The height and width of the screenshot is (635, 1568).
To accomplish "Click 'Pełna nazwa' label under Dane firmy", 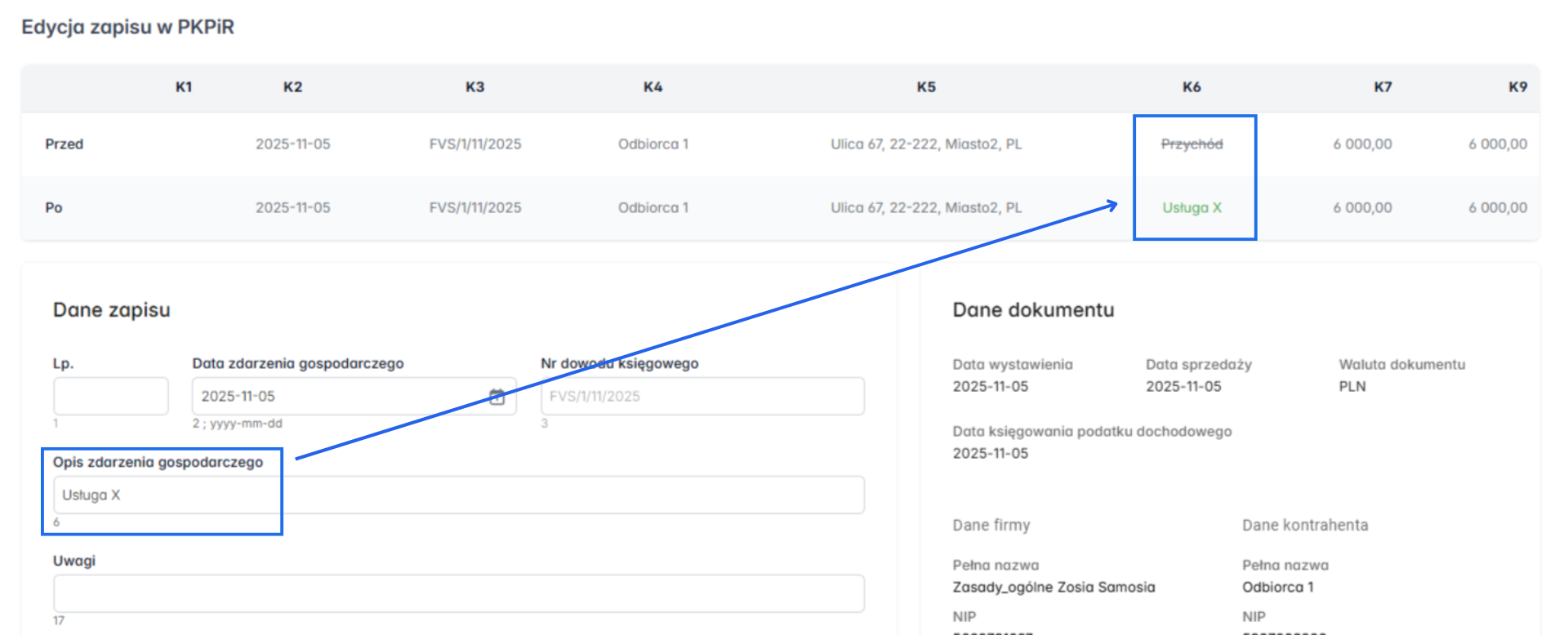I will [996, 565].
